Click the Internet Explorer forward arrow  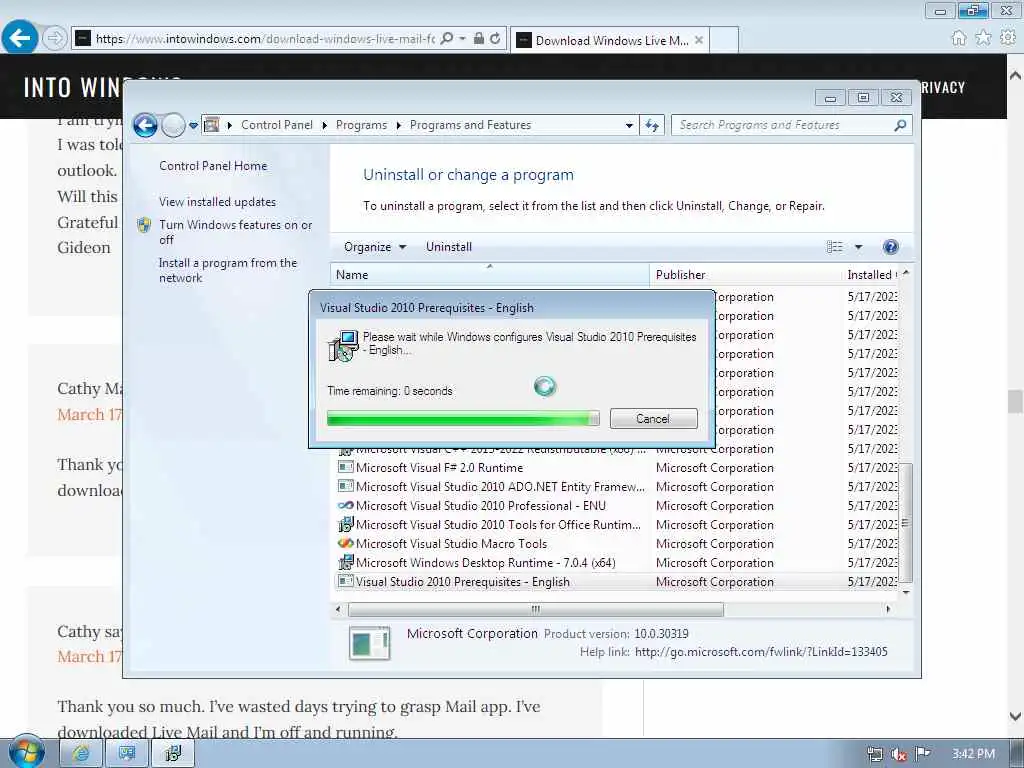[x=55, y=39]
